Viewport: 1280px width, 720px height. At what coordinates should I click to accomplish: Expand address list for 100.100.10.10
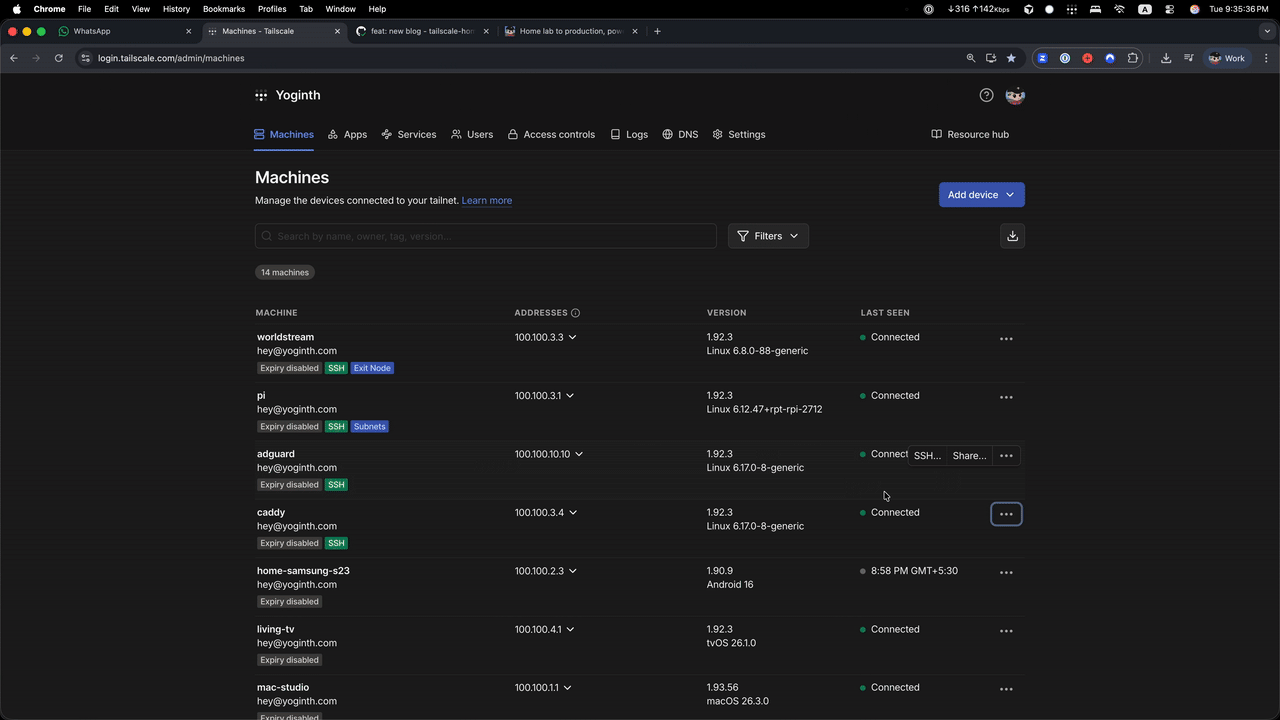(x=579, y=454)
